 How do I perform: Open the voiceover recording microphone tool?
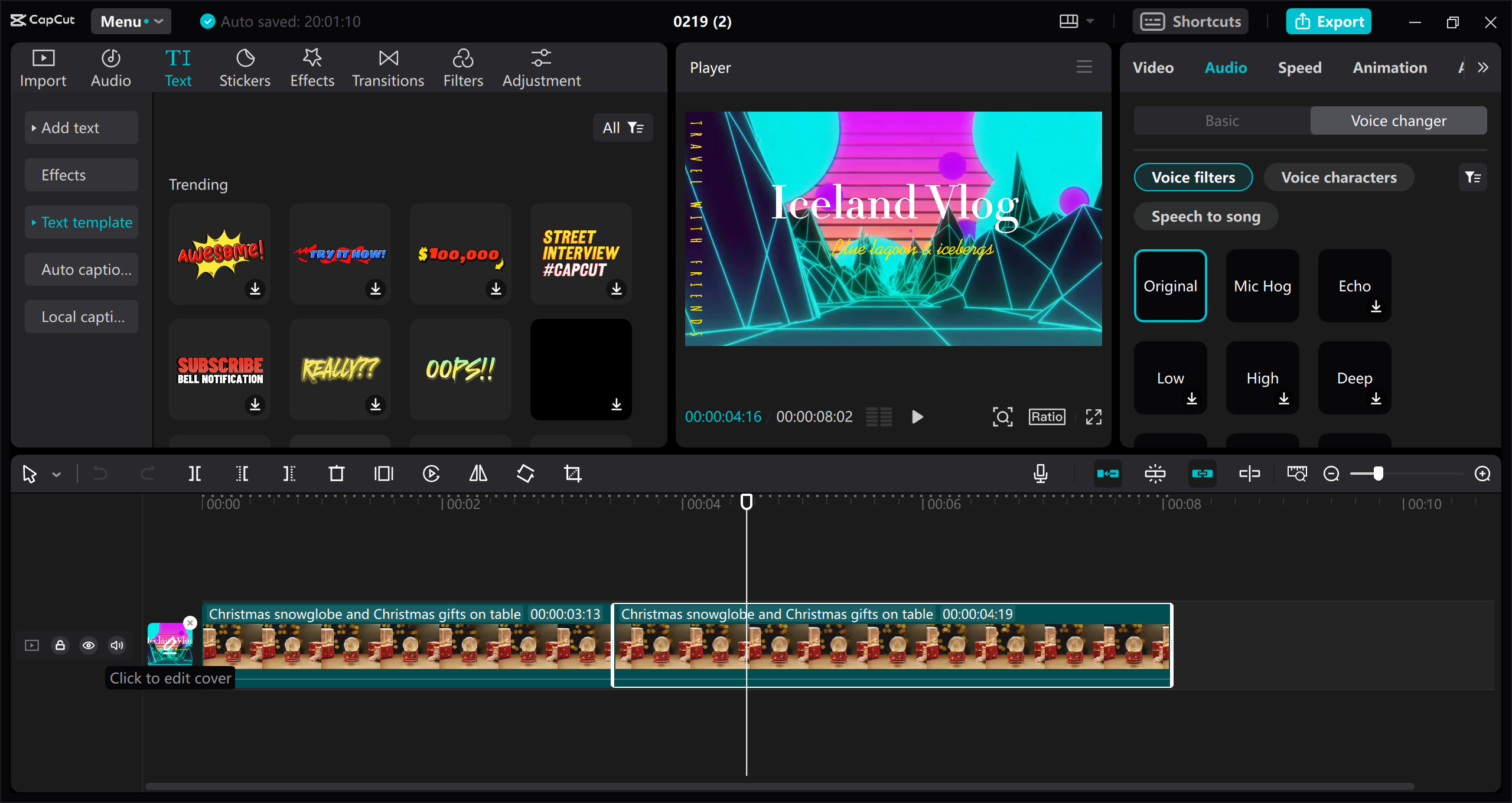coord(1040,473)
